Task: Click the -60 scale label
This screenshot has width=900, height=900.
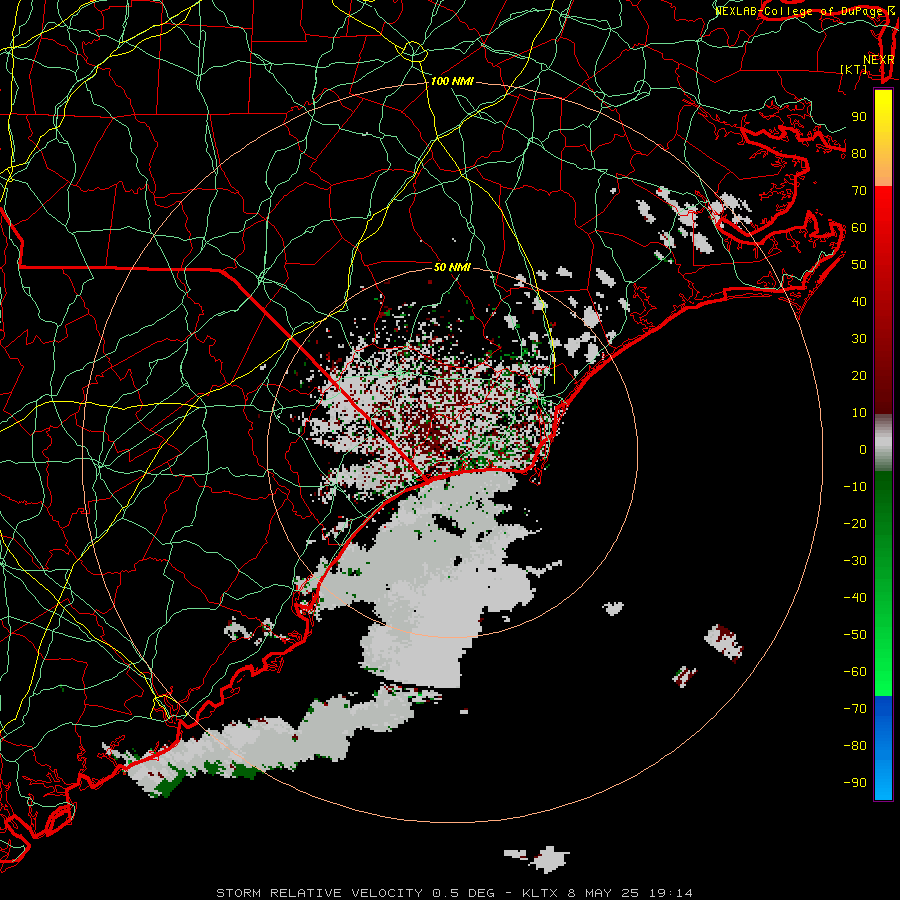Action: pos(855,672)
